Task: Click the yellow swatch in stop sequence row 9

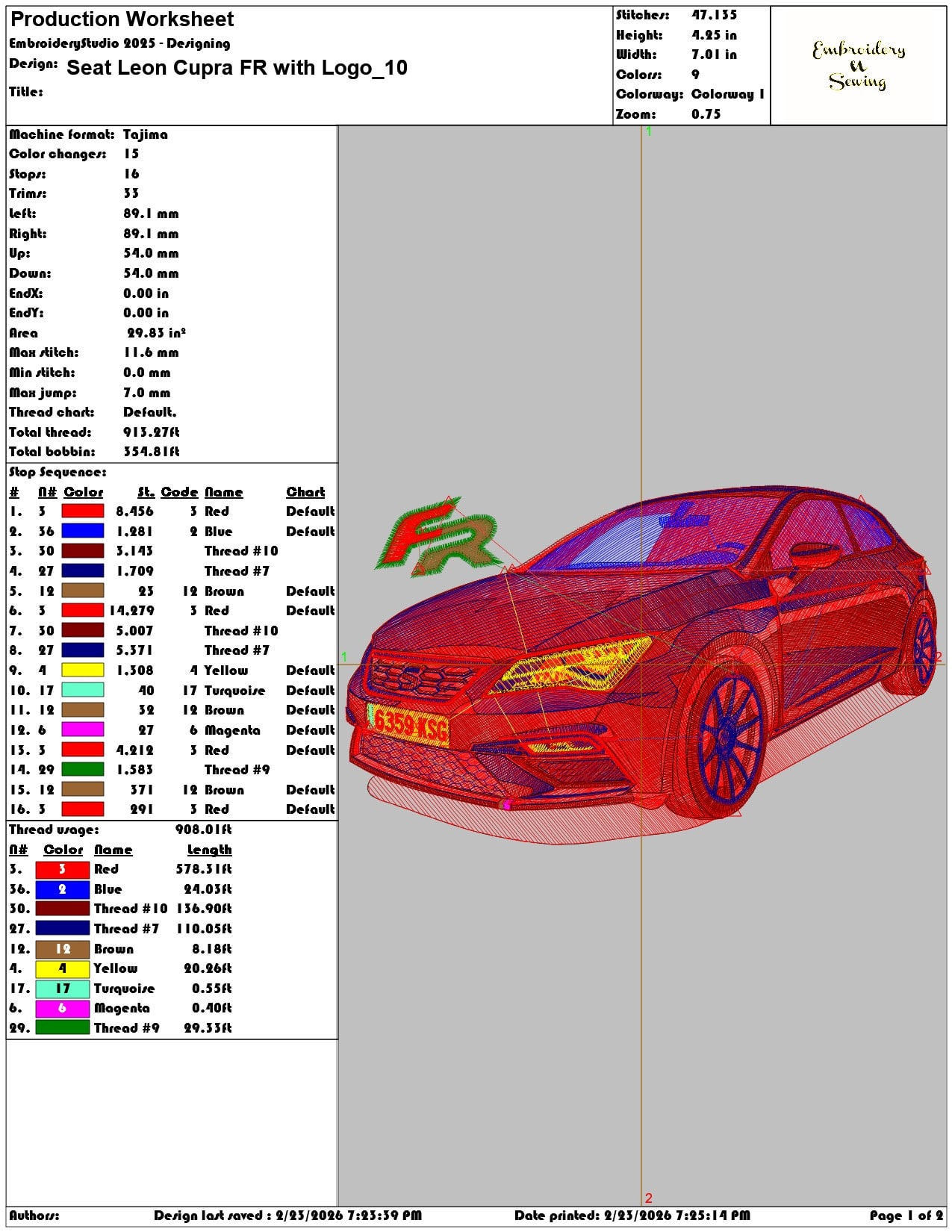Action: pos(82,671)
